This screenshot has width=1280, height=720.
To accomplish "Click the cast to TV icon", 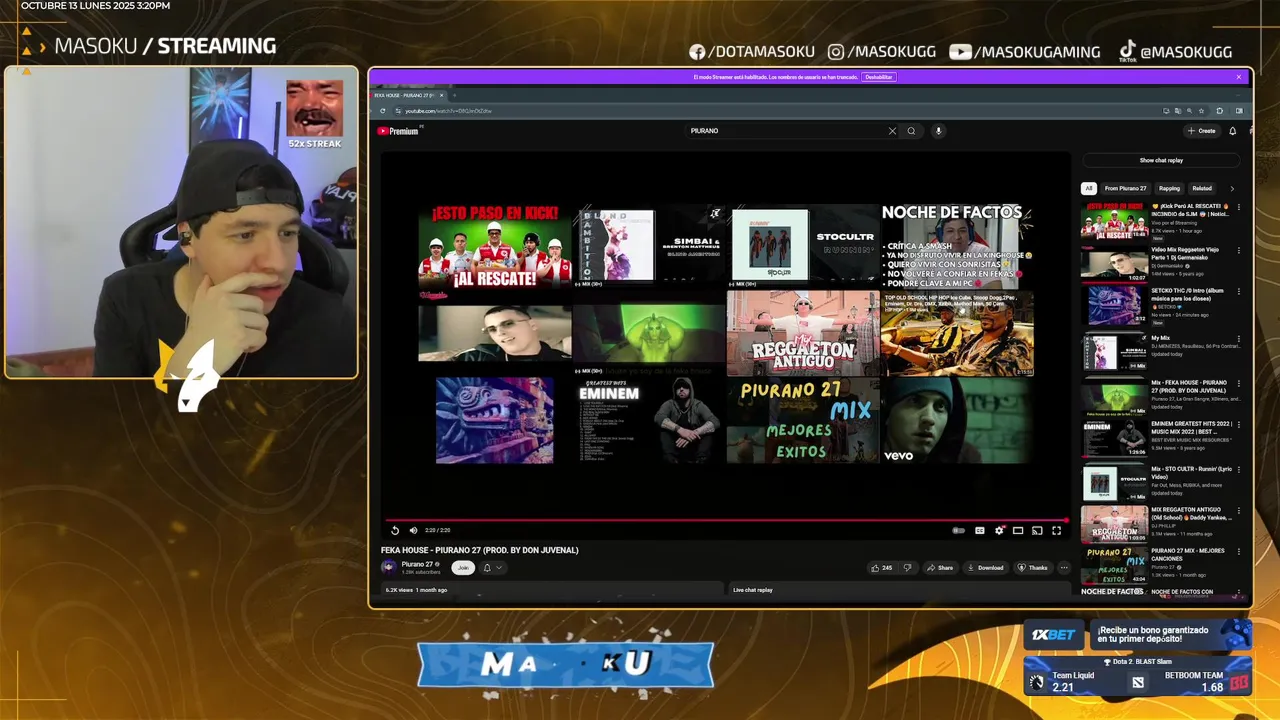I will [x=1037, y=530].
